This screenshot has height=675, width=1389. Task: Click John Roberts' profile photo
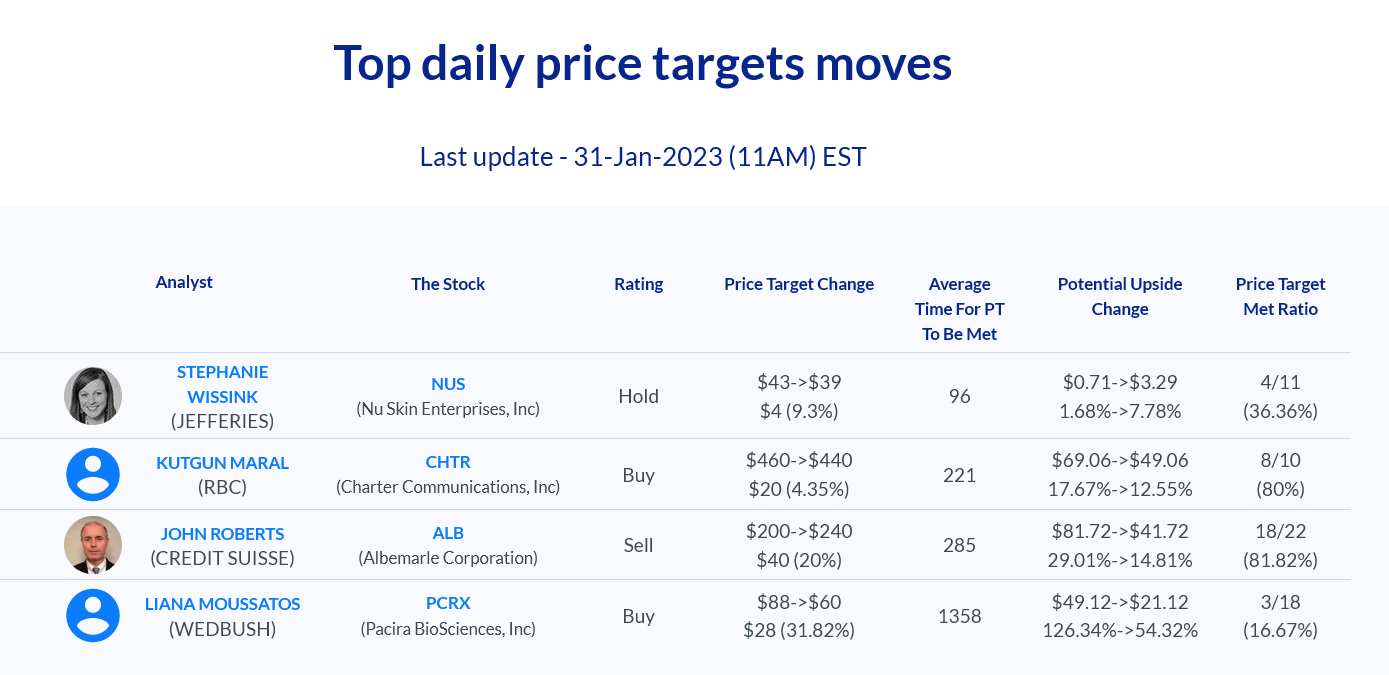(93, 545)
